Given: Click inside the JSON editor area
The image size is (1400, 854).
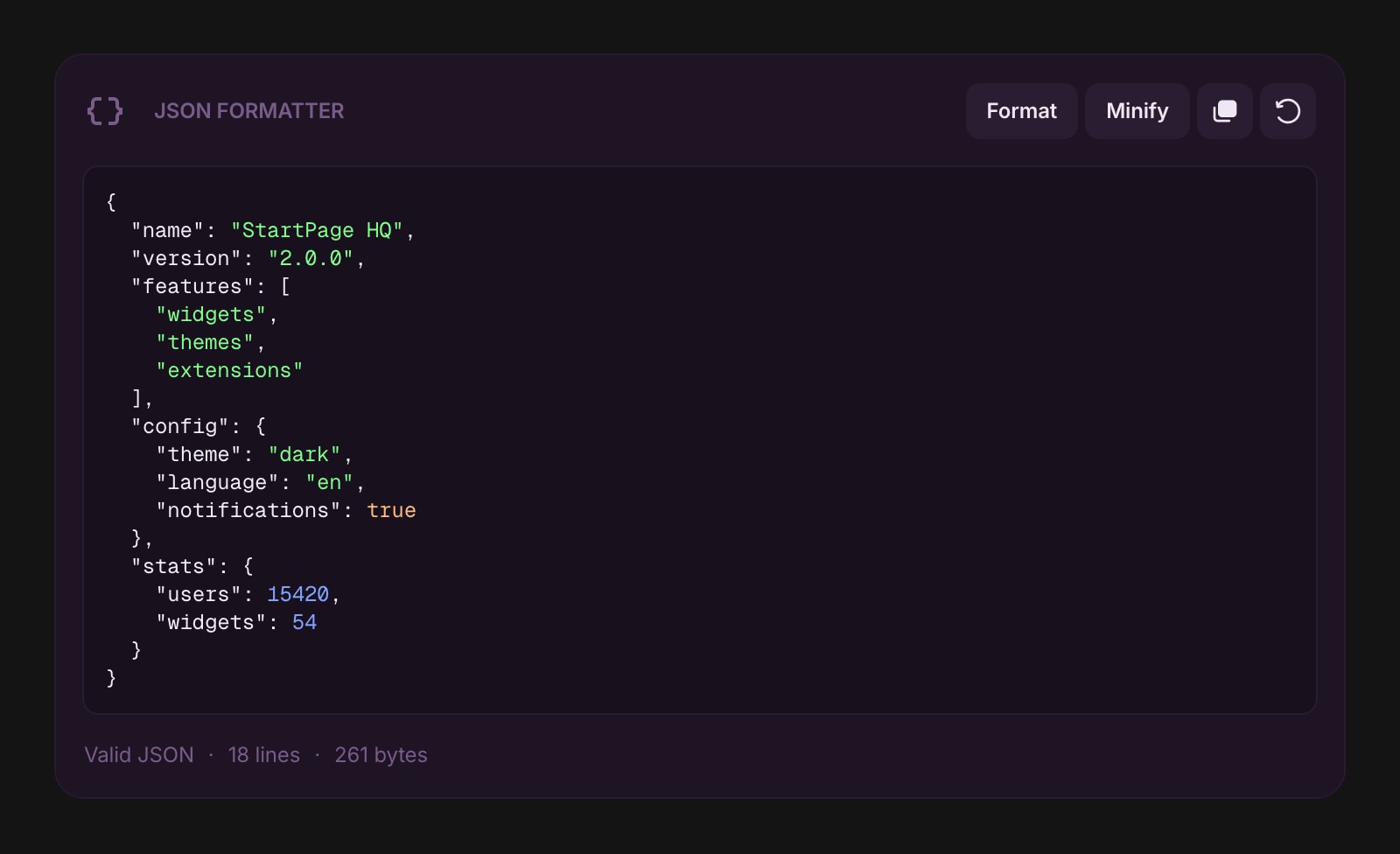Looking at the screenshot, I should point(700,437).
